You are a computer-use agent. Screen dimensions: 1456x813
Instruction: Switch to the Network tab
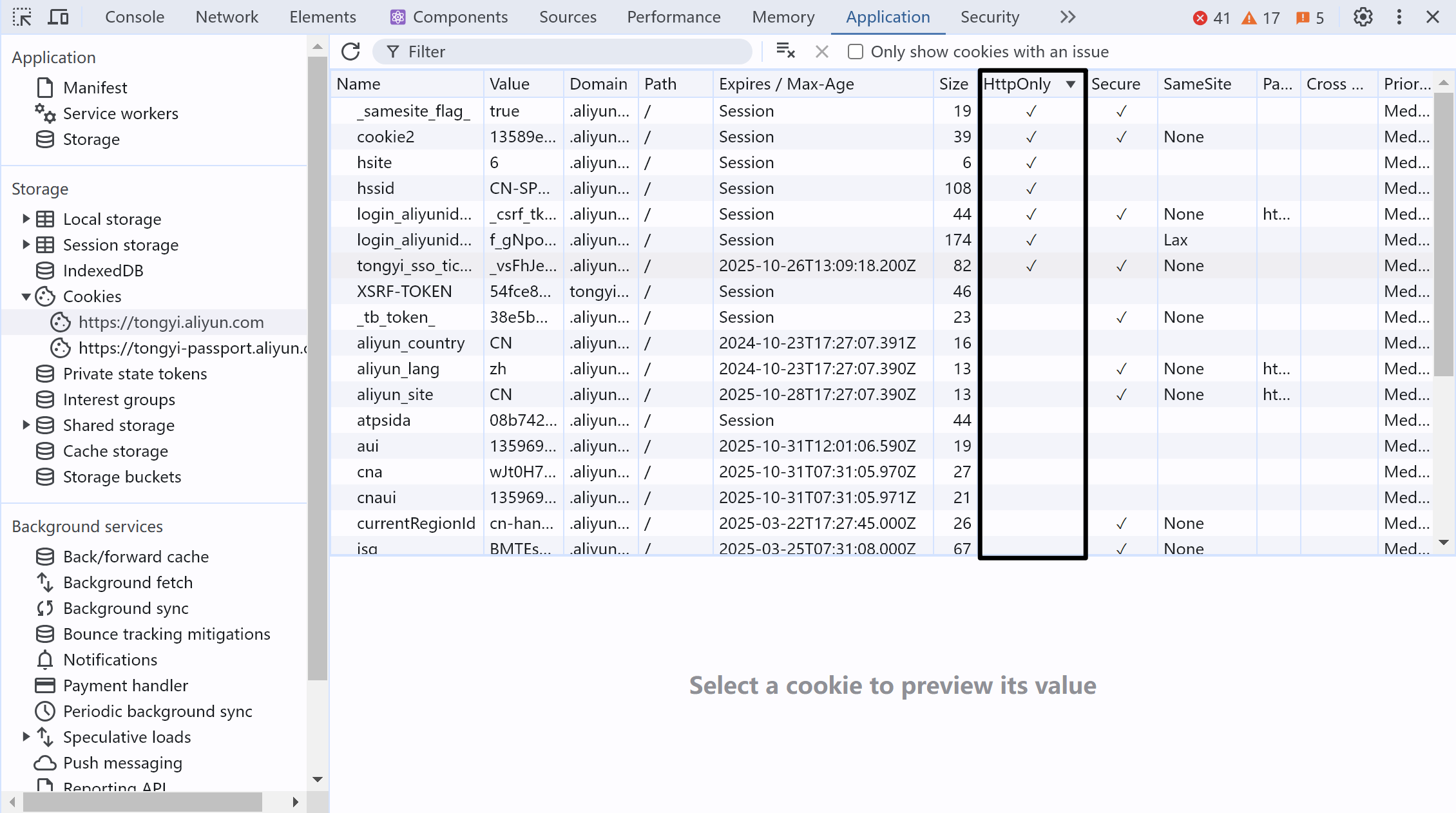(x=227, y=17)
